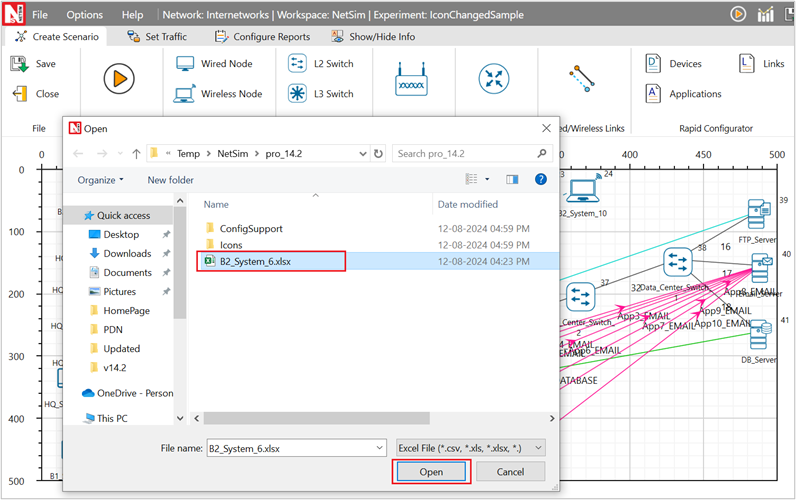Go up one folder level
This screenshot has height=500, width=796.
[x=136, y=153]
